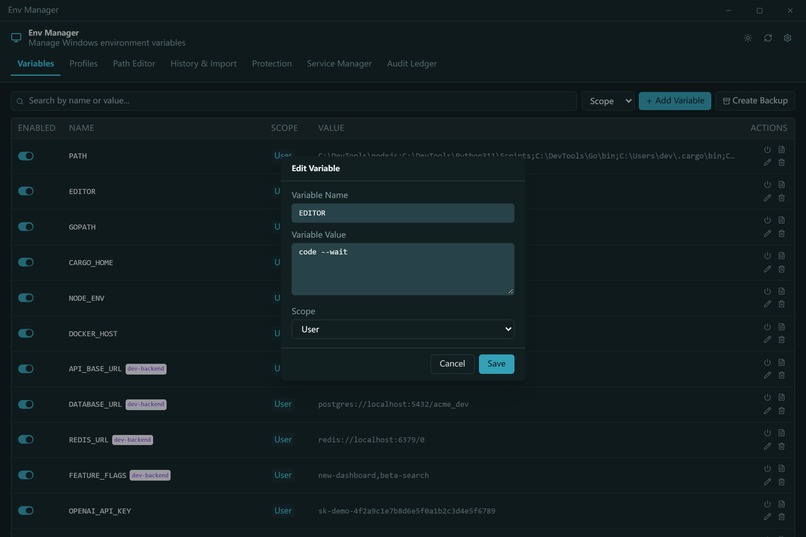Click the pencil icon for API_BASE_URL
The width and height of the screenshot is (806, 537).
(x=767, y=375)
